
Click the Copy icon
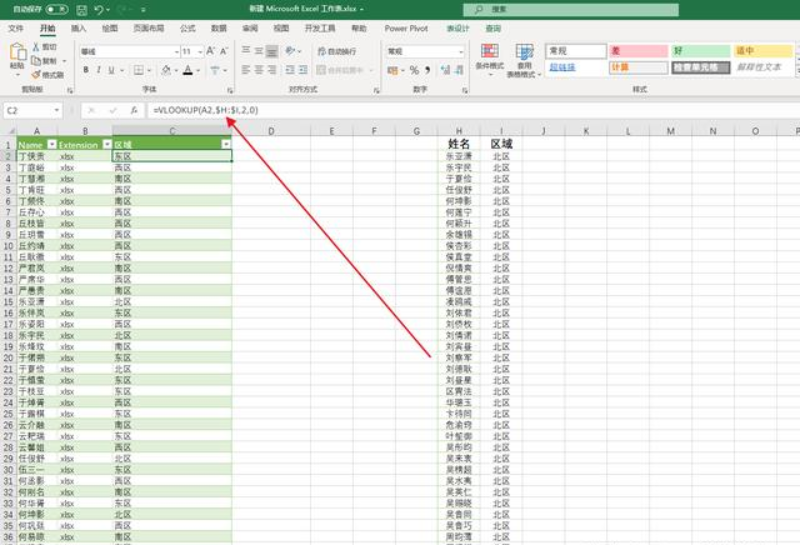pos(36,61)
